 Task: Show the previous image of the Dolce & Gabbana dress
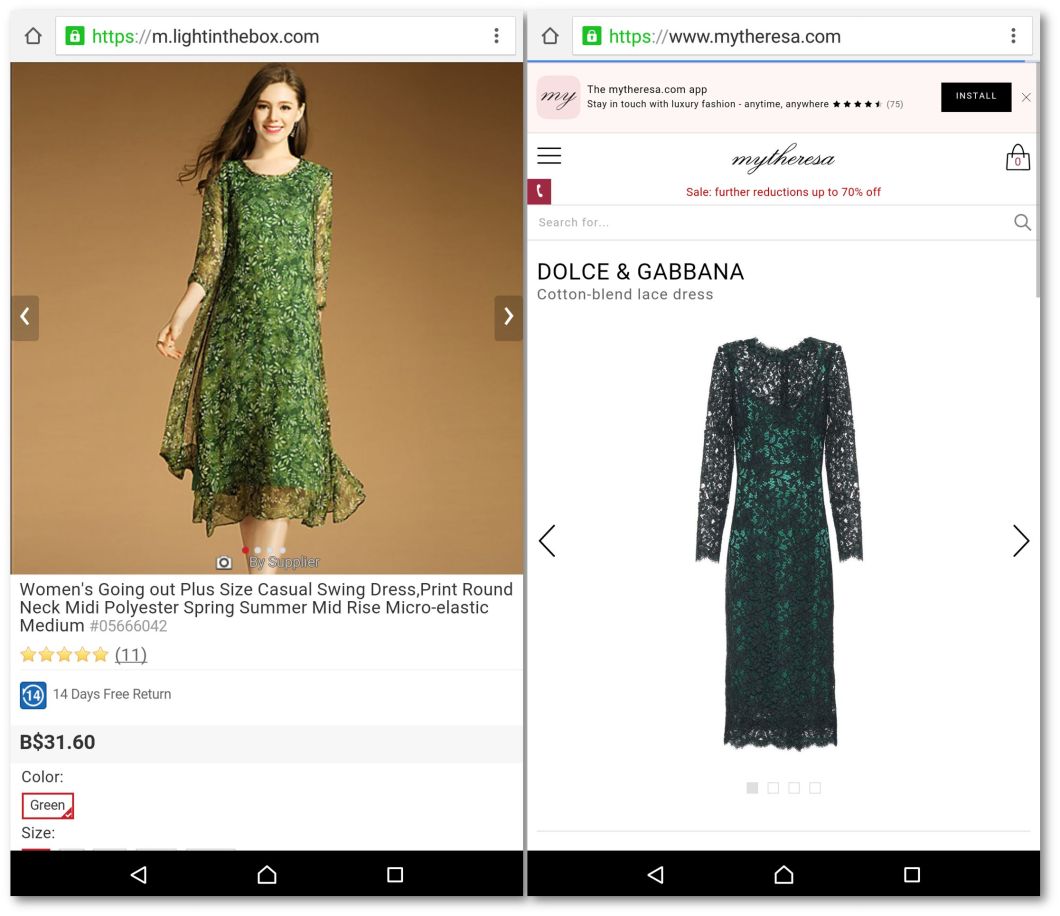pos(546,541)
